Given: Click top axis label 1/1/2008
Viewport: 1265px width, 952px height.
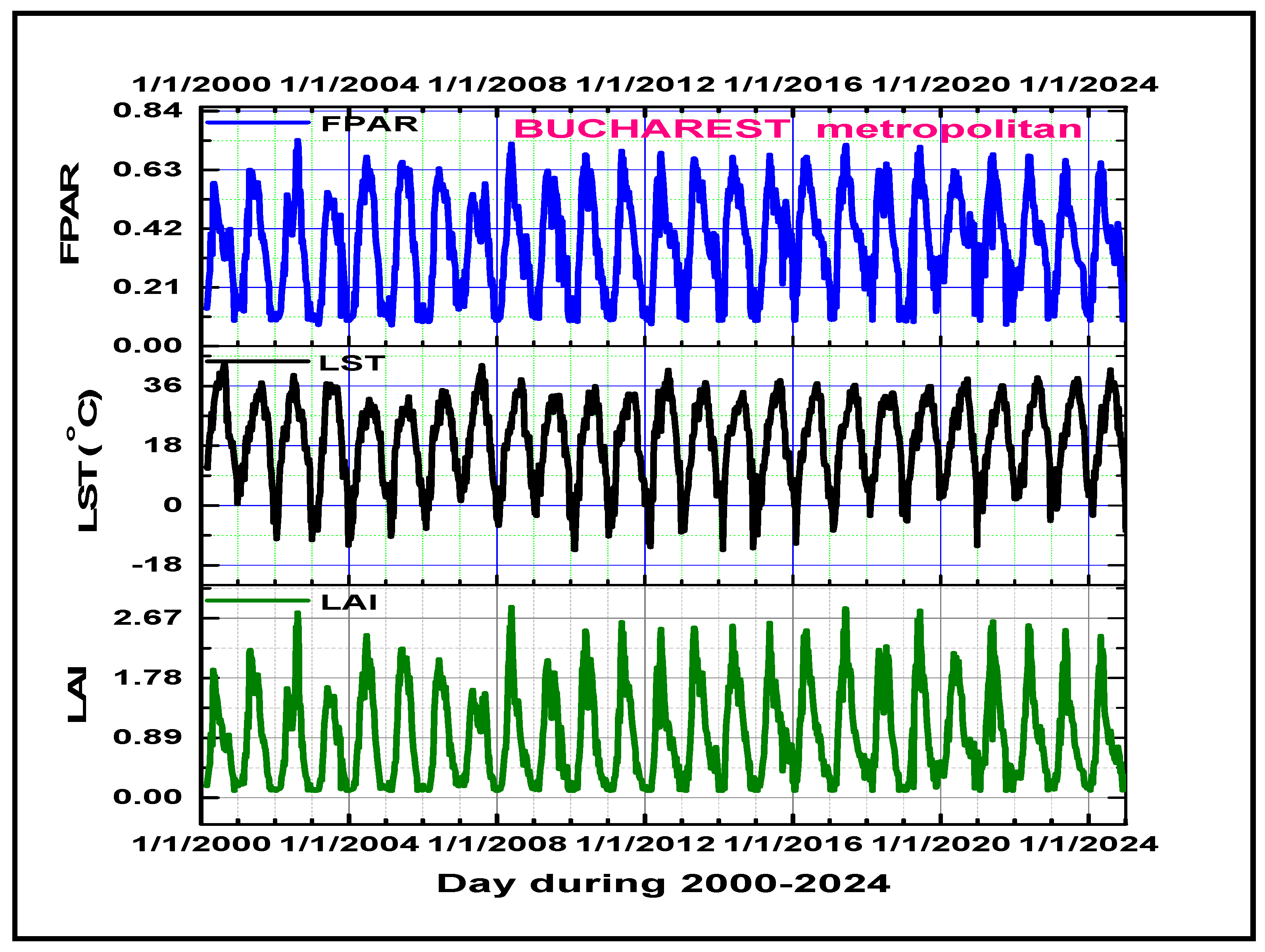Looking at the screenshot, I should coord(497,84).
